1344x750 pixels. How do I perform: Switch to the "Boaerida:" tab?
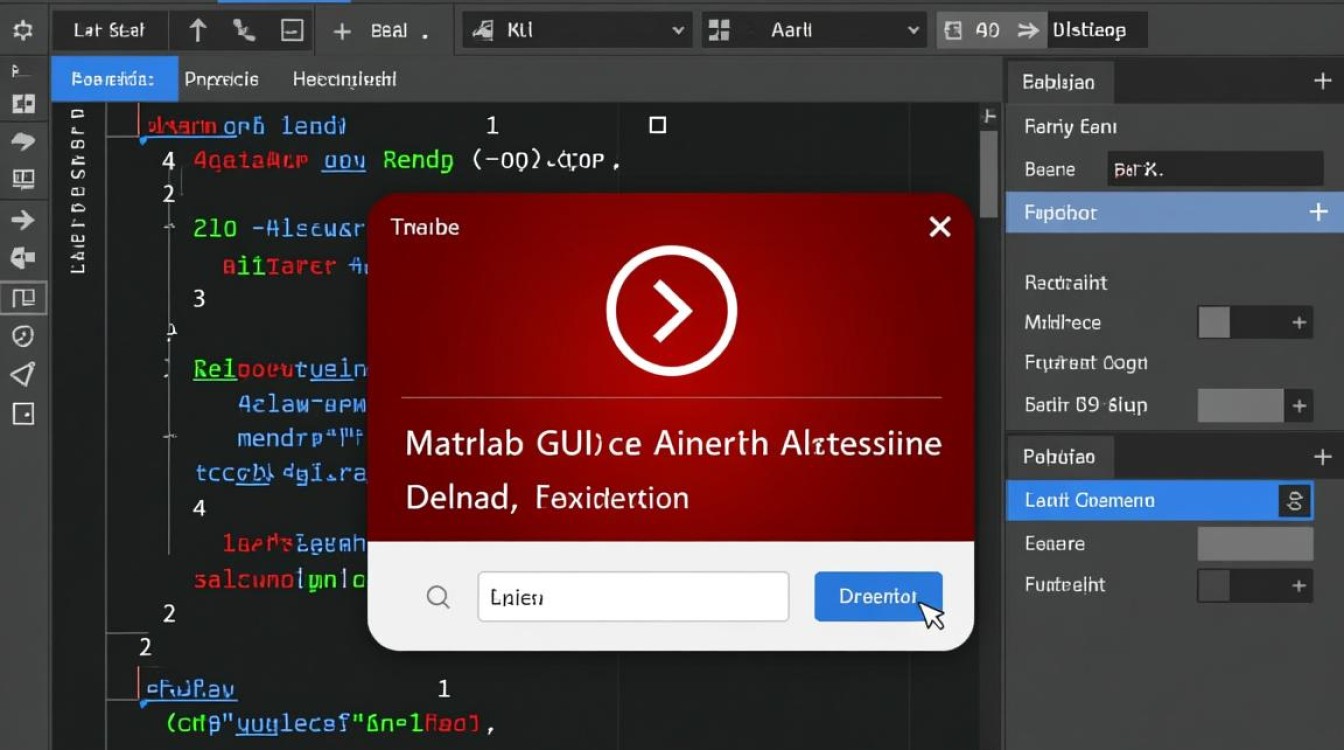click(114, 79)
